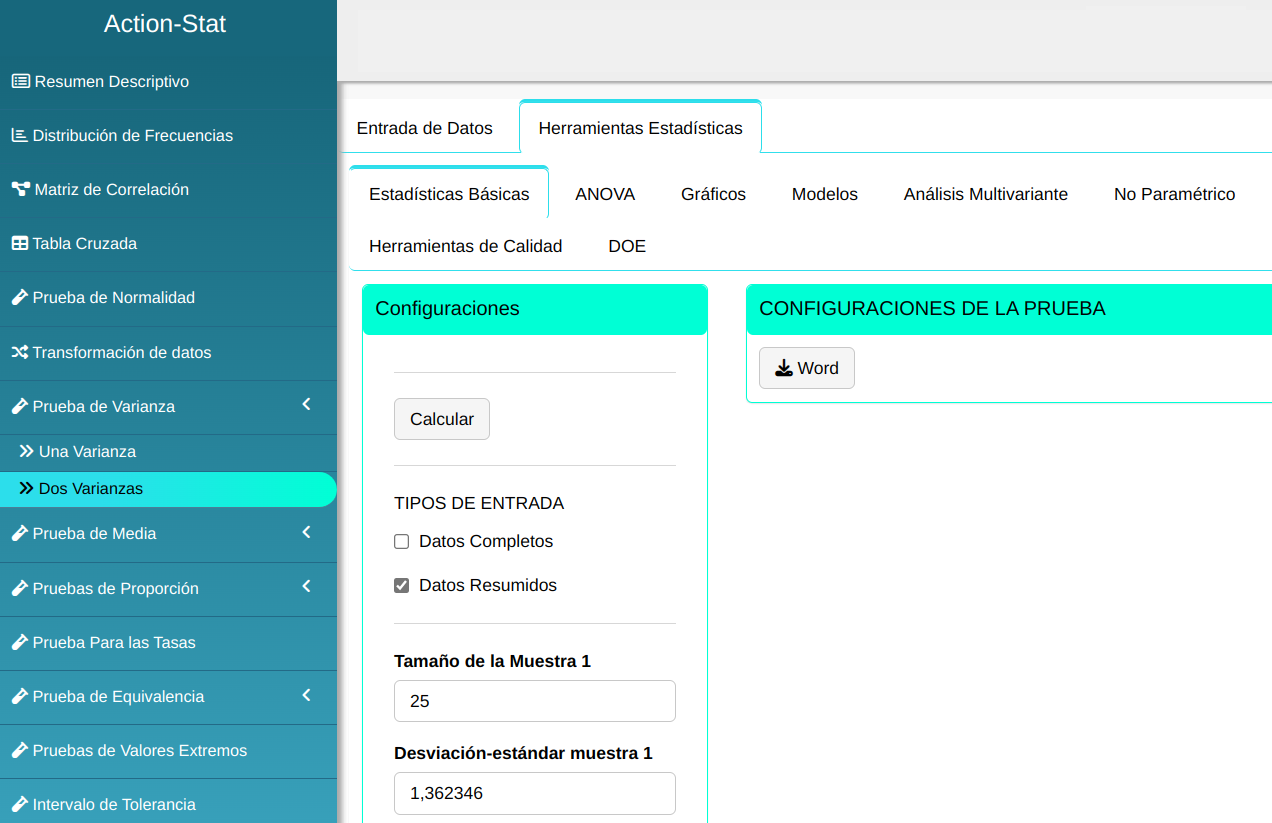This screenshot has height=823, width=1272.
Task: Expand the Pruebas de Proporción chevron
Action: pos(307,586)
